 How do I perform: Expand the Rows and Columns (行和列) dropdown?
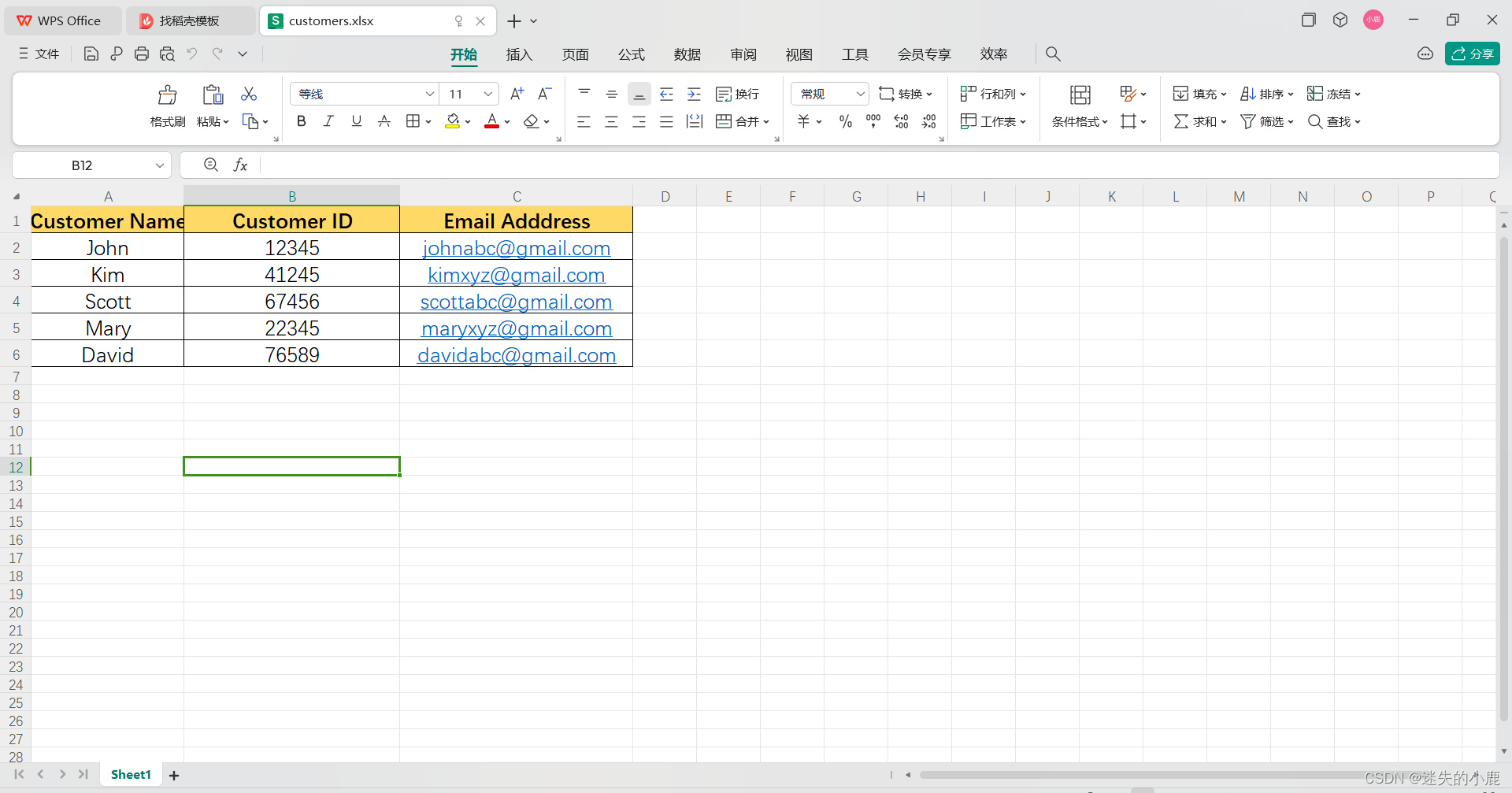(1023, 94)
